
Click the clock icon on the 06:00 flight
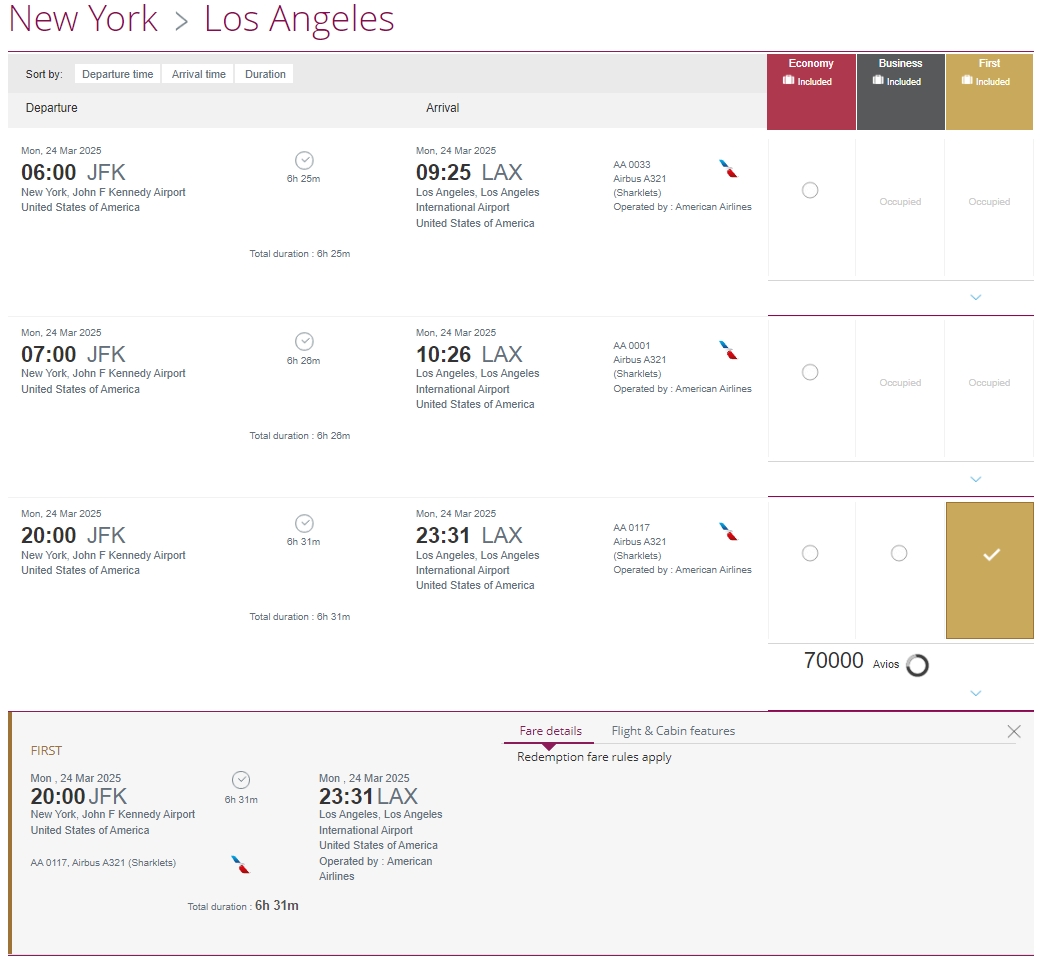pyautogui.click(x=304, y=160)
